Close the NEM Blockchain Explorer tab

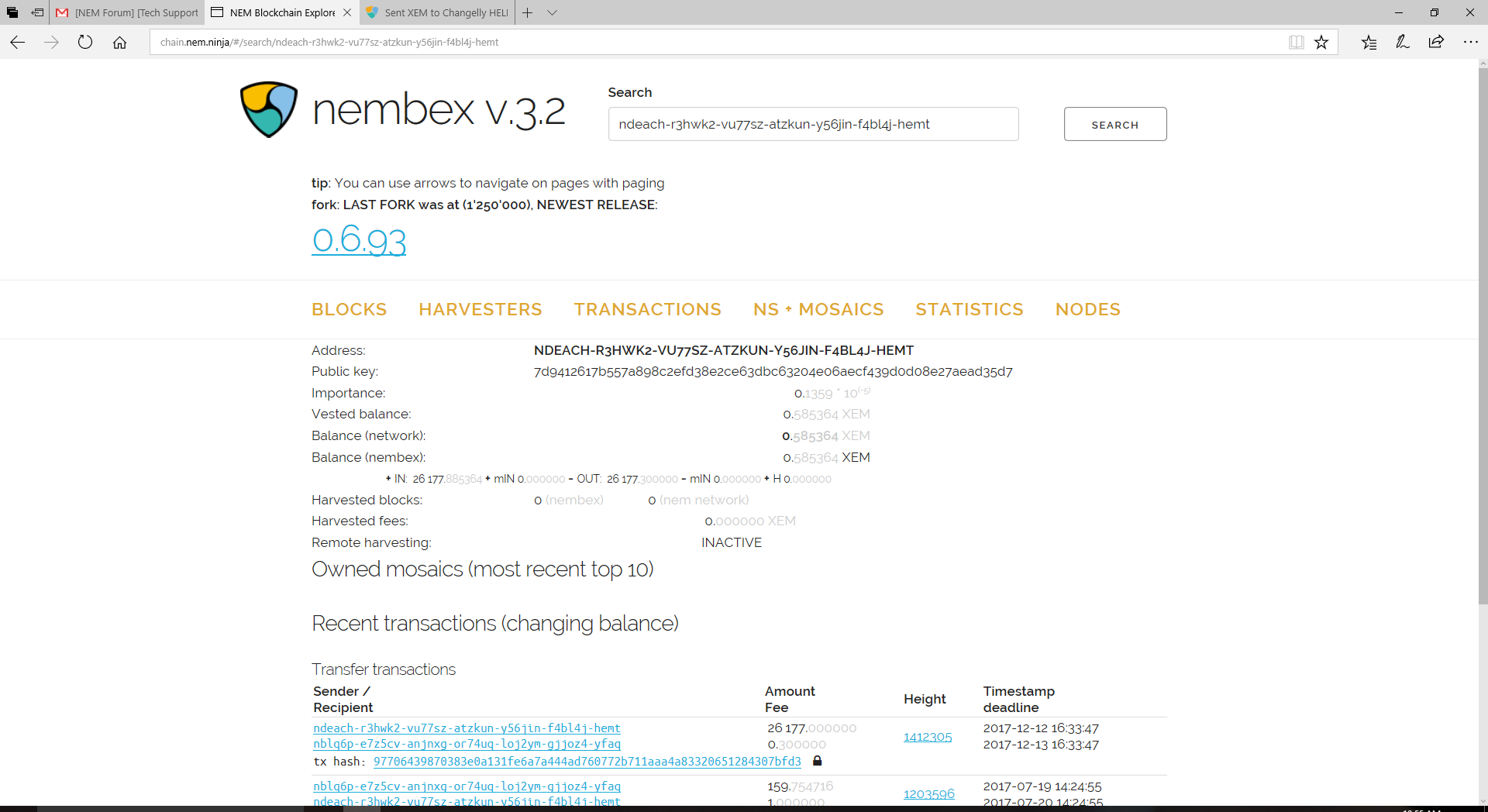click(x=347, y=12)
